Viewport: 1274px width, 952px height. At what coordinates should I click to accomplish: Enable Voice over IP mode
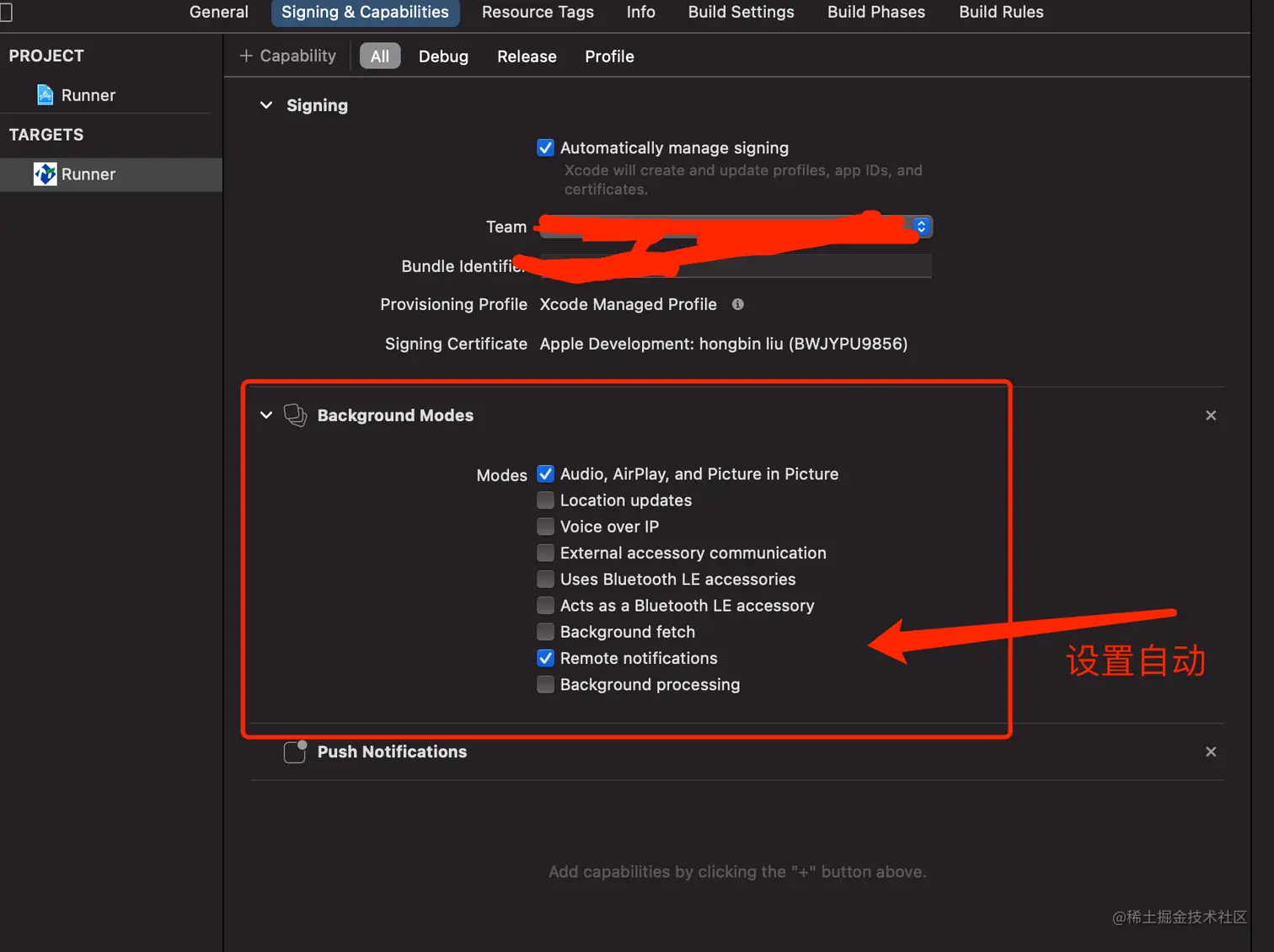pyautogui.click(x=546, y=527)
